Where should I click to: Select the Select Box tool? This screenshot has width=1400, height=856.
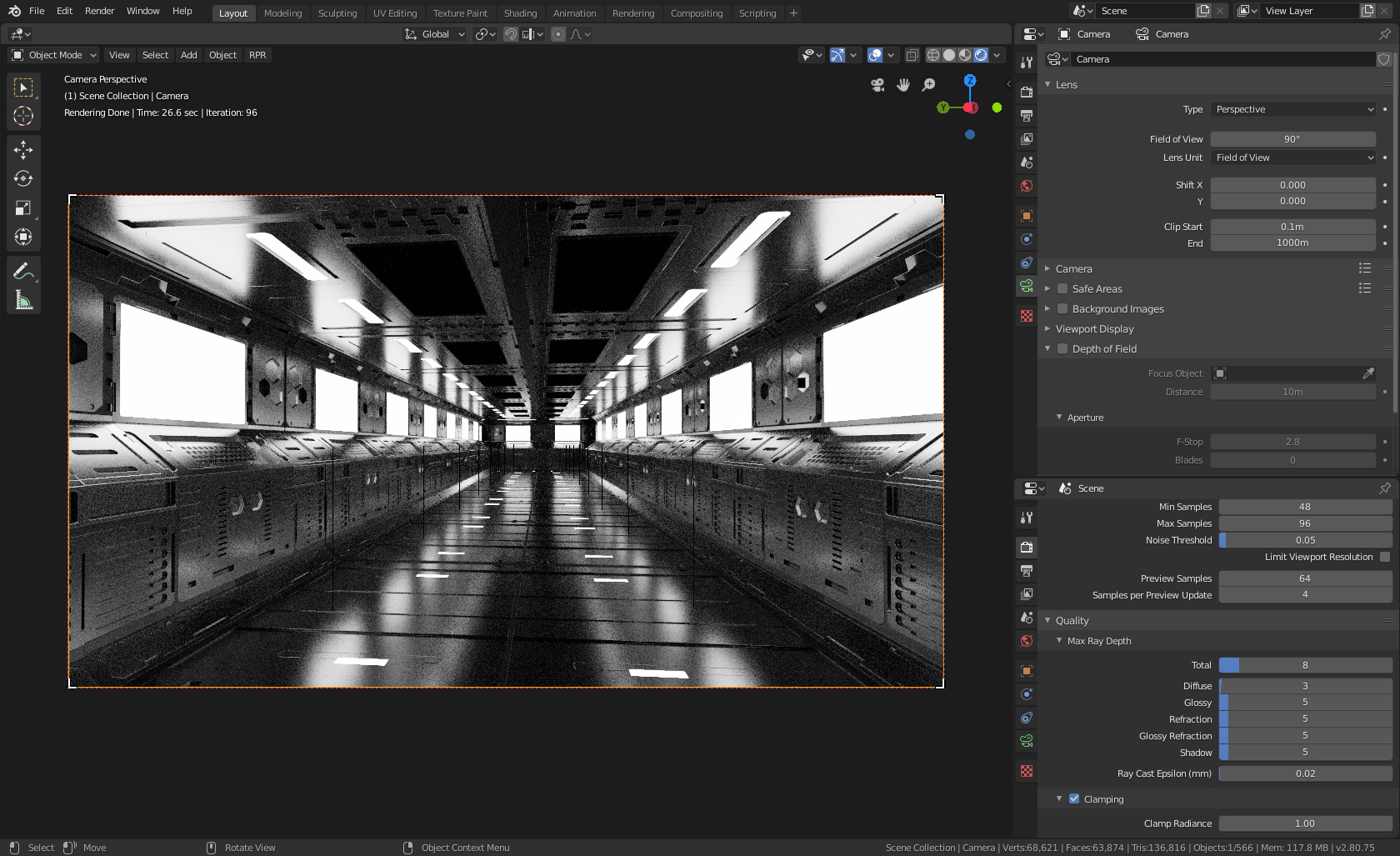[23, 87]
